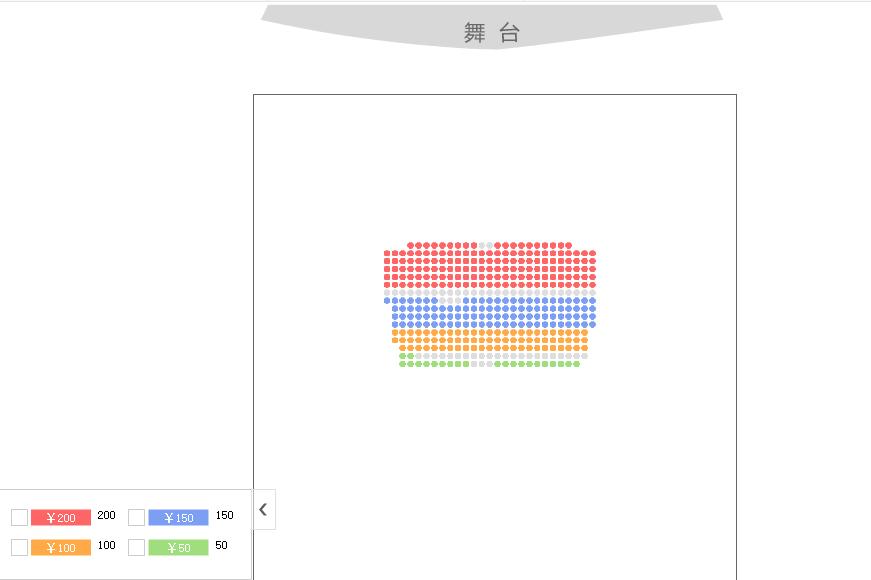Pick leftmost blue seat in first blue row
Screen dimensions: 871x580
pos(387,300)
